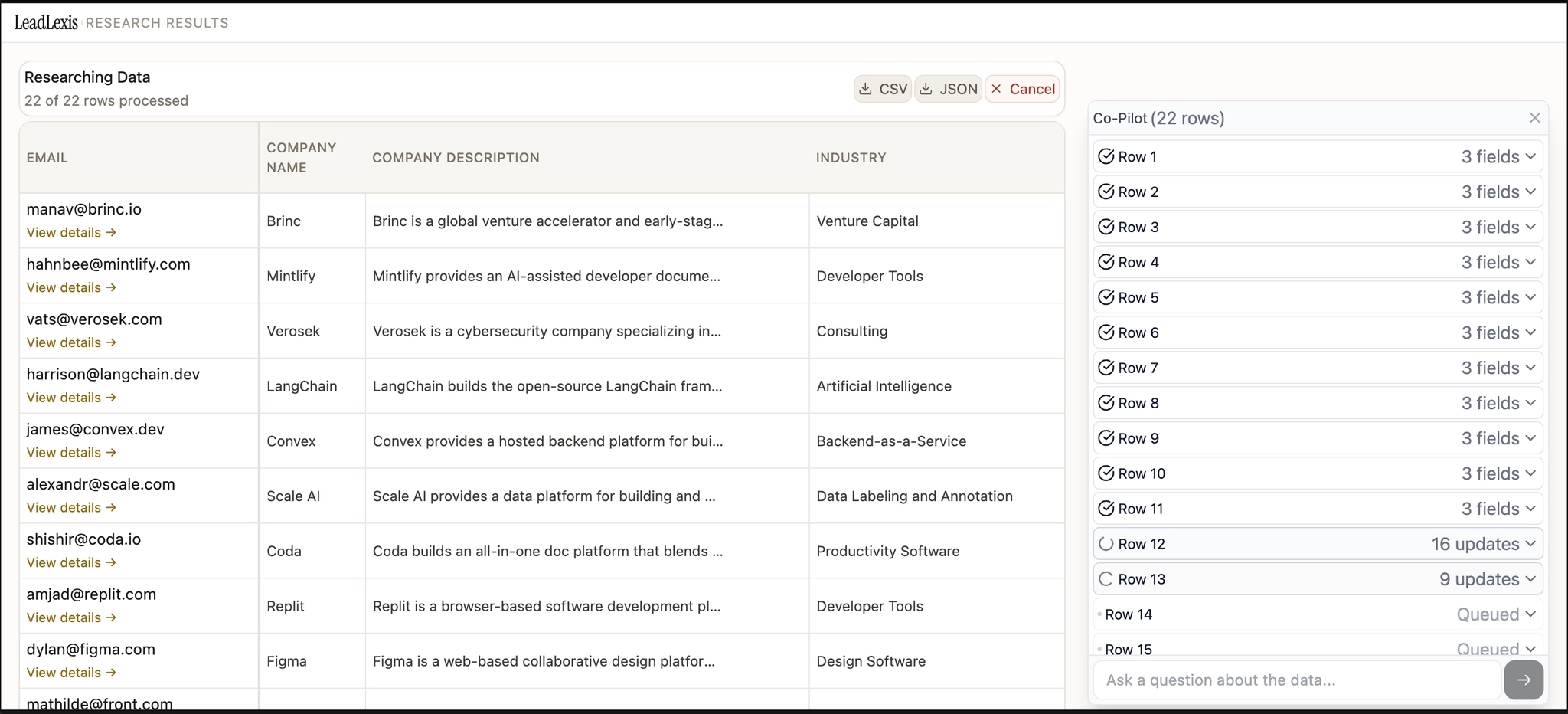This screenshot has width=1568, height=714.
Task: Select the 'Productivity Software' industry cell
Action: point(936,552)
